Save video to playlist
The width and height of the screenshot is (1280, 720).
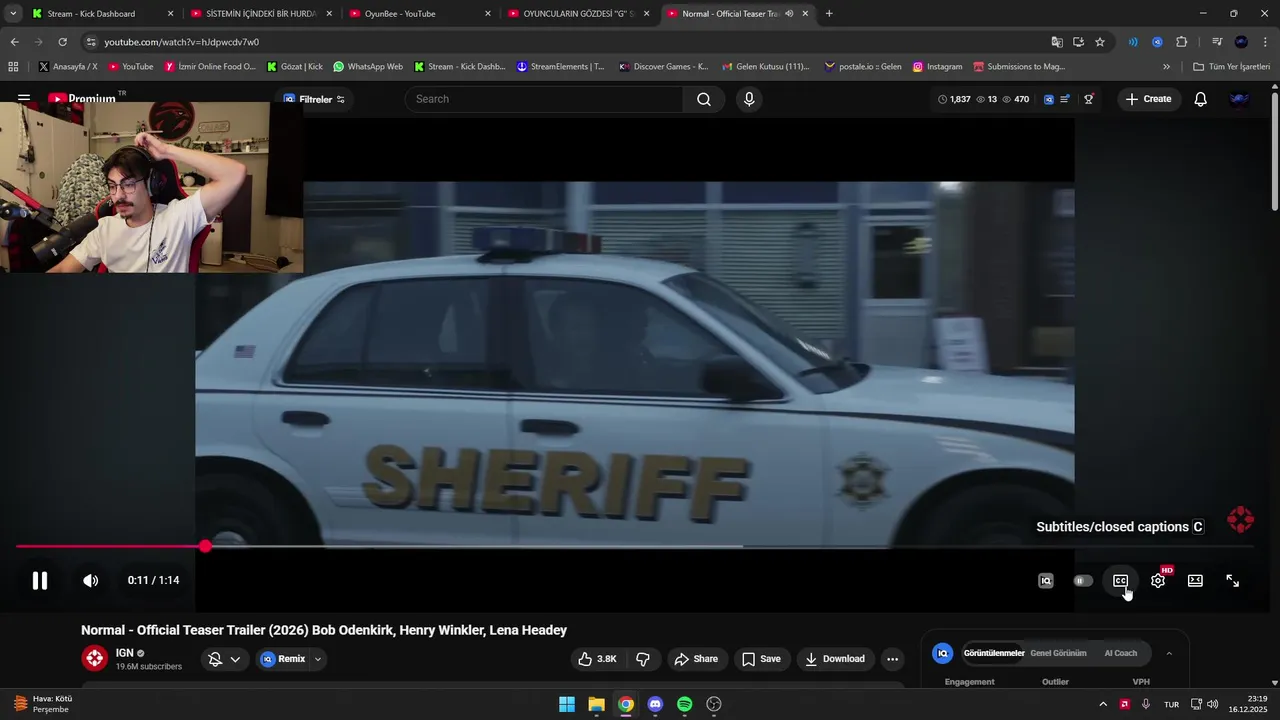761,659
